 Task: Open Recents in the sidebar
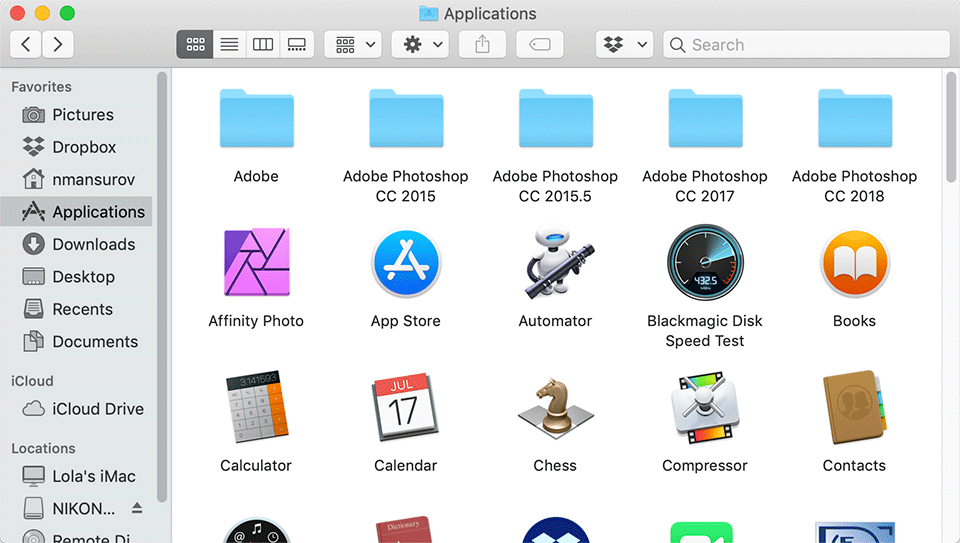pos(77,309)
